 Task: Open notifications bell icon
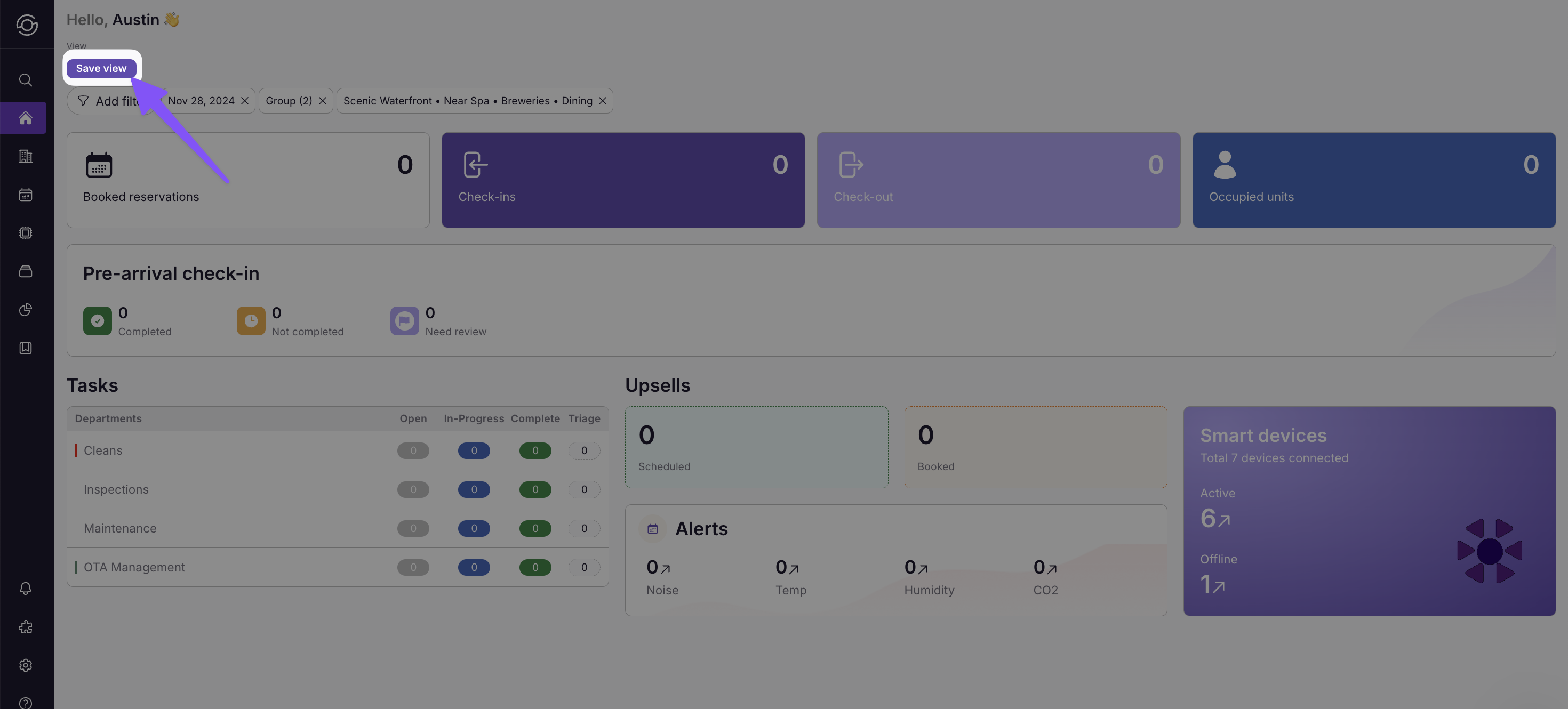pos(26,589)
